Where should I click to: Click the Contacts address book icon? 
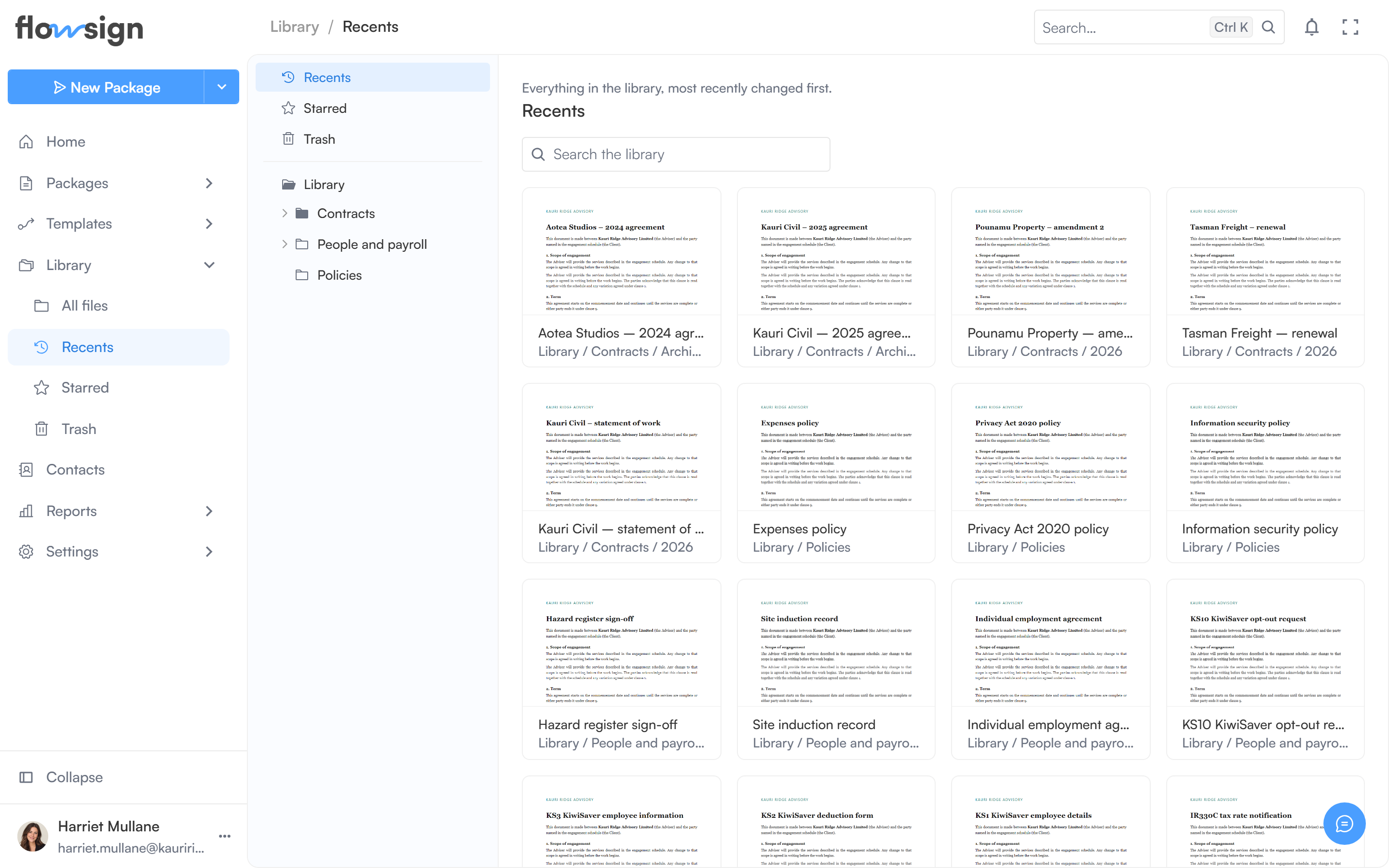26,470
